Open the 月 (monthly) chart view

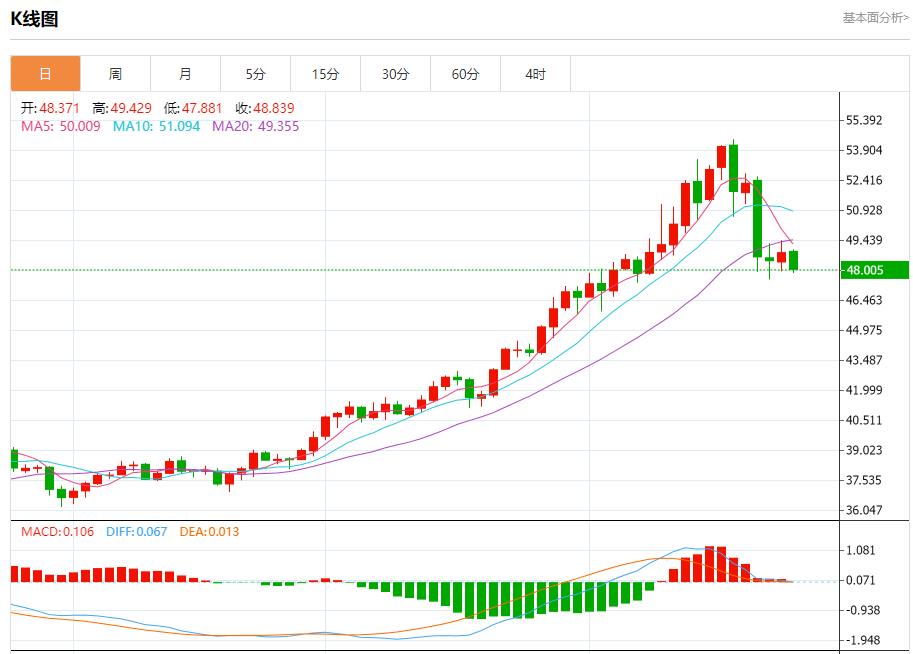(x=187, y=73)
